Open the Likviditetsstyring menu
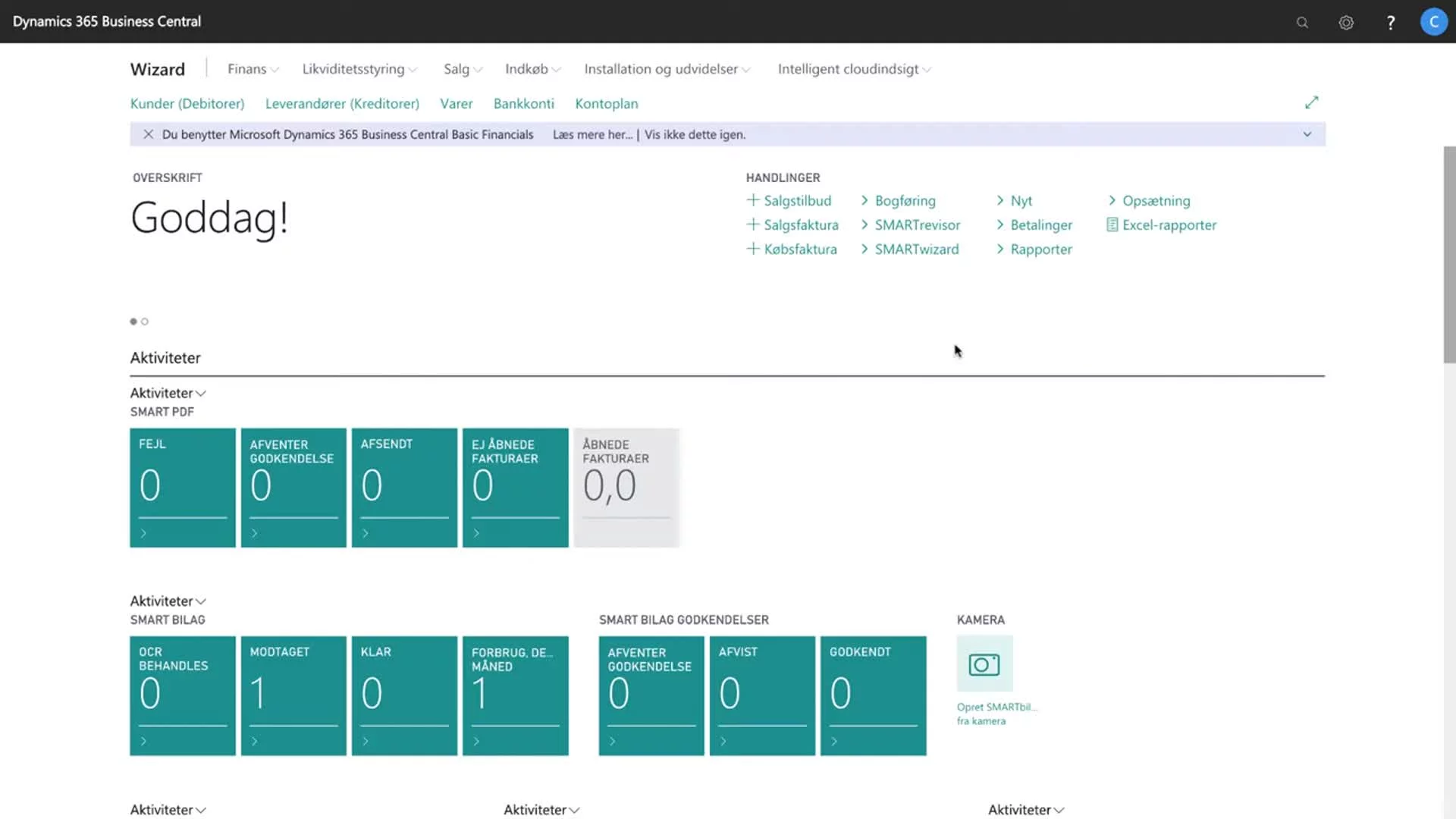 359,69
